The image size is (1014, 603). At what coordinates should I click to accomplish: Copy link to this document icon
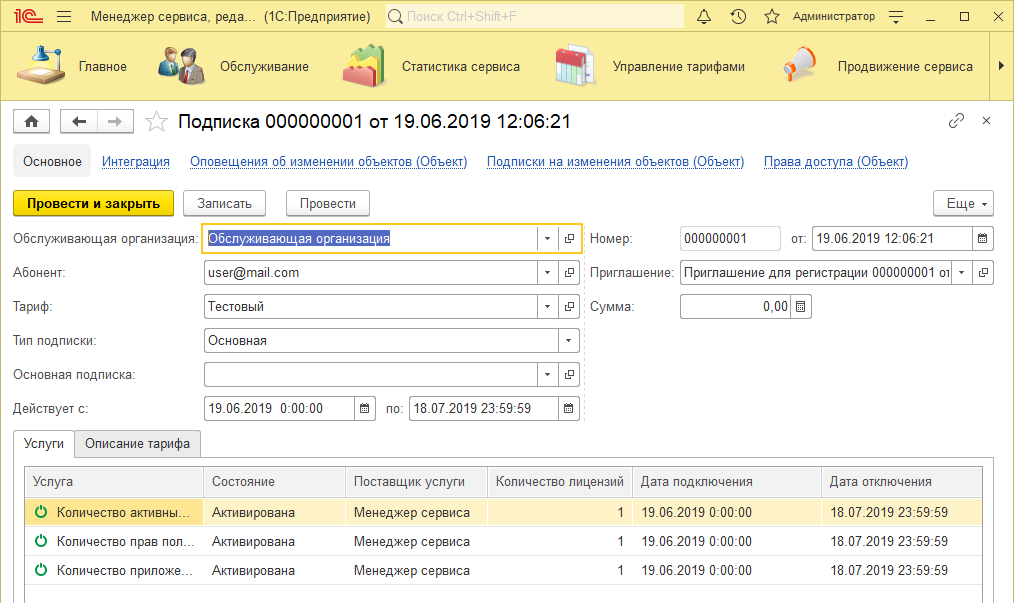pyautogui.click(x=956, y=121)
